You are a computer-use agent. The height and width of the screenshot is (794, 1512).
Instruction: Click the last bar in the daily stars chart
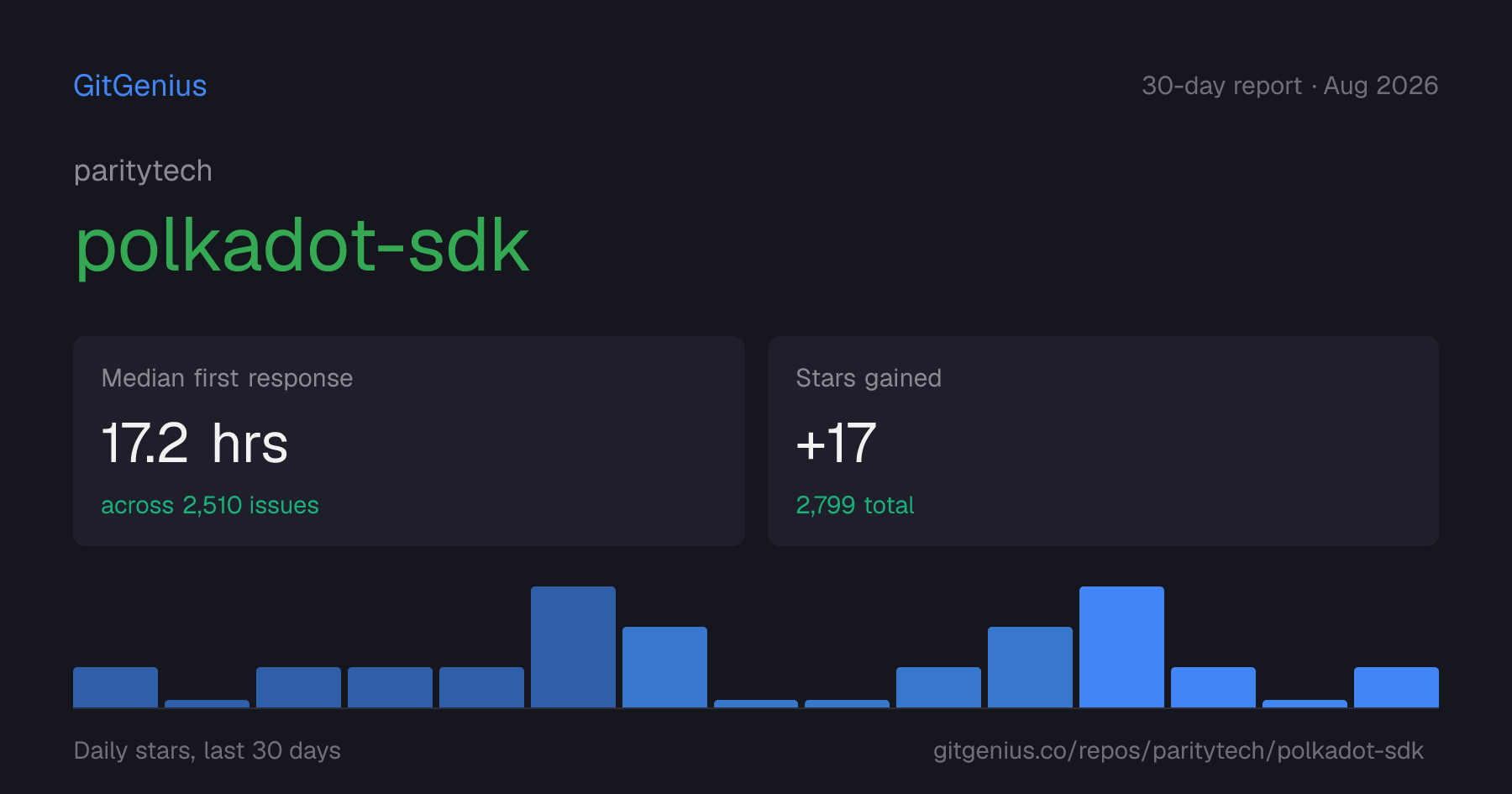click(x=1396, y=687)
